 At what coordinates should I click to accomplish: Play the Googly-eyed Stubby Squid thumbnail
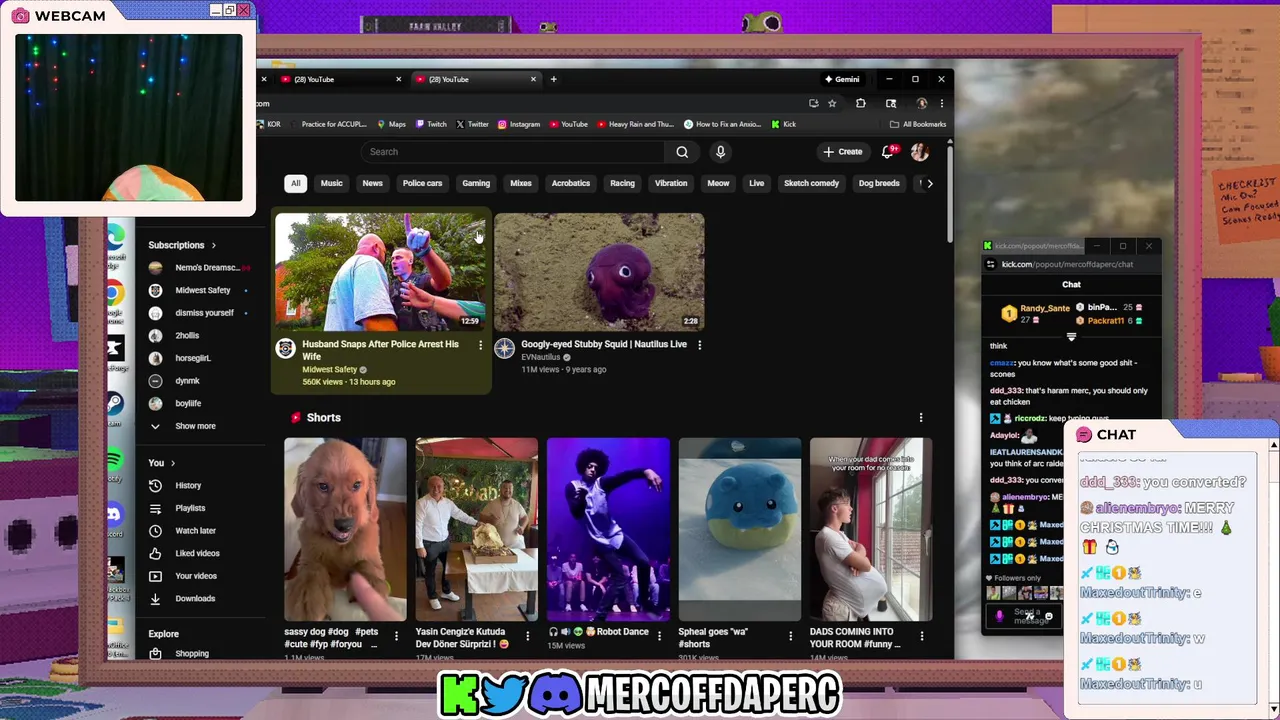(x=599, y=271)
